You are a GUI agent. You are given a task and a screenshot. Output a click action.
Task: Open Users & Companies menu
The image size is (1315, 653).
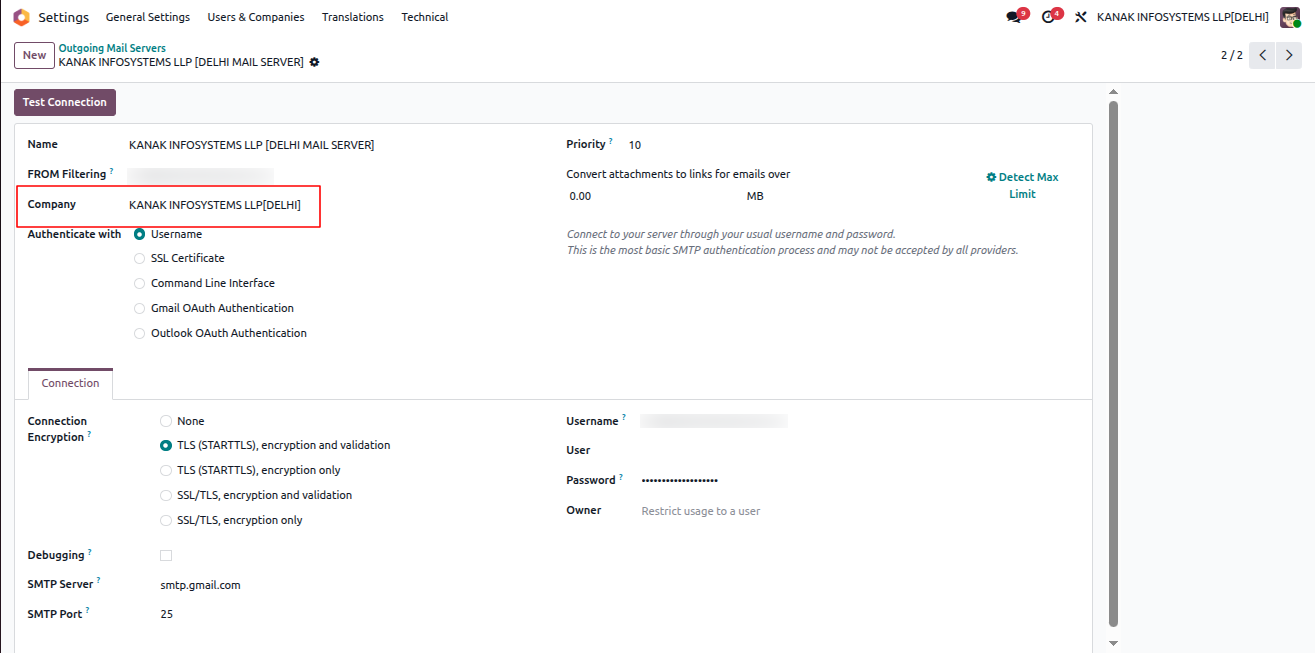pyautogui.click(x=255, y=17)
